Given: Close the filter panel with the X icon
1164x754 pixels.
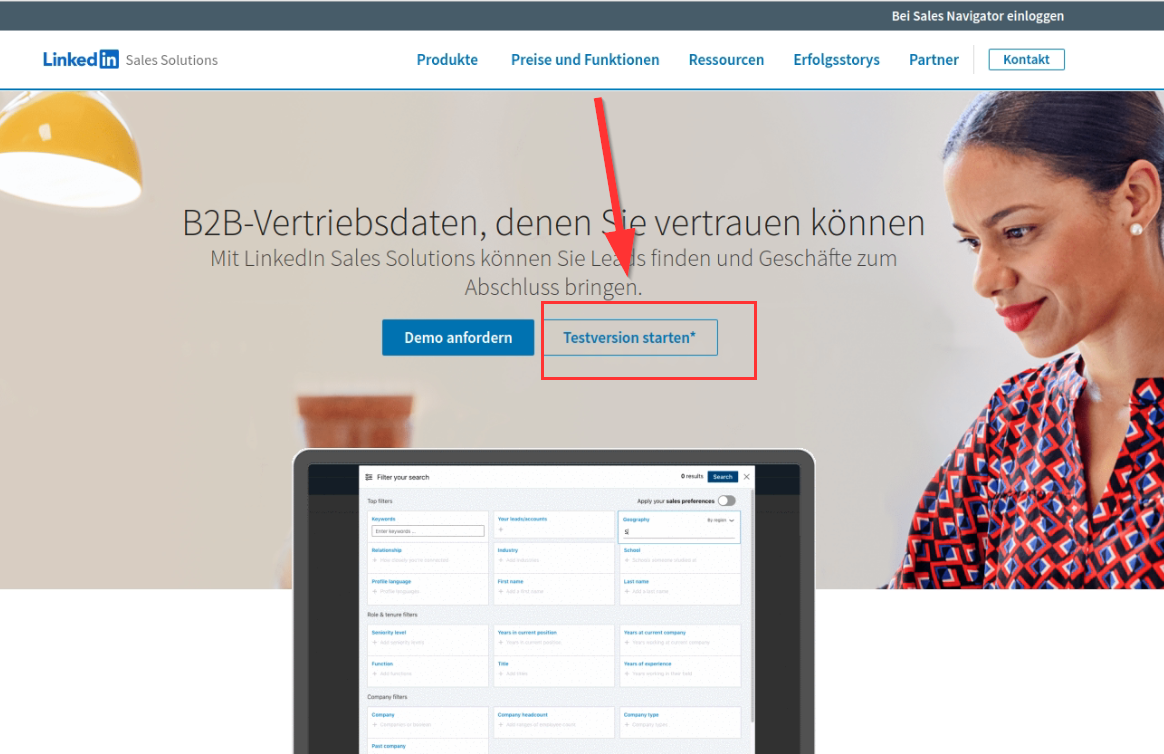Looking at the screenshot, I should (x=746, y=477).
